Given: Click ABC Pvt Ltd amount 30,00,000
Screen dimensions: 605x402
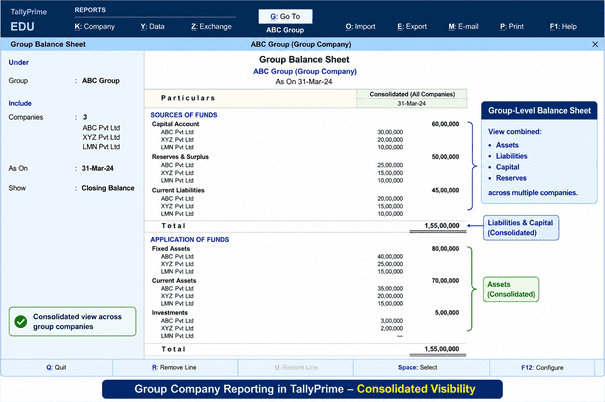Looking at the screenshot, I should pos(390,132).
